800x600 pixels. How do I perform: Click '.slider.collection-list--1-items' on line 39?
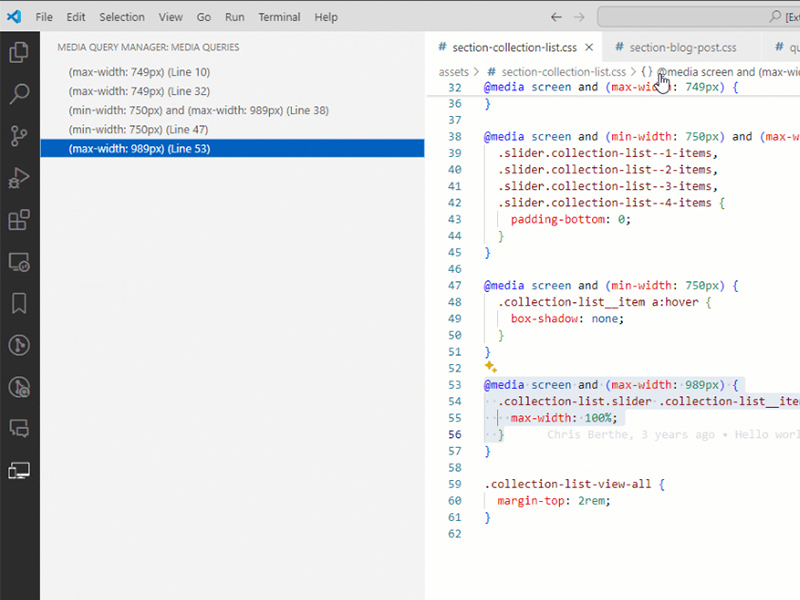pyautogui.click(x=605, y=153)
